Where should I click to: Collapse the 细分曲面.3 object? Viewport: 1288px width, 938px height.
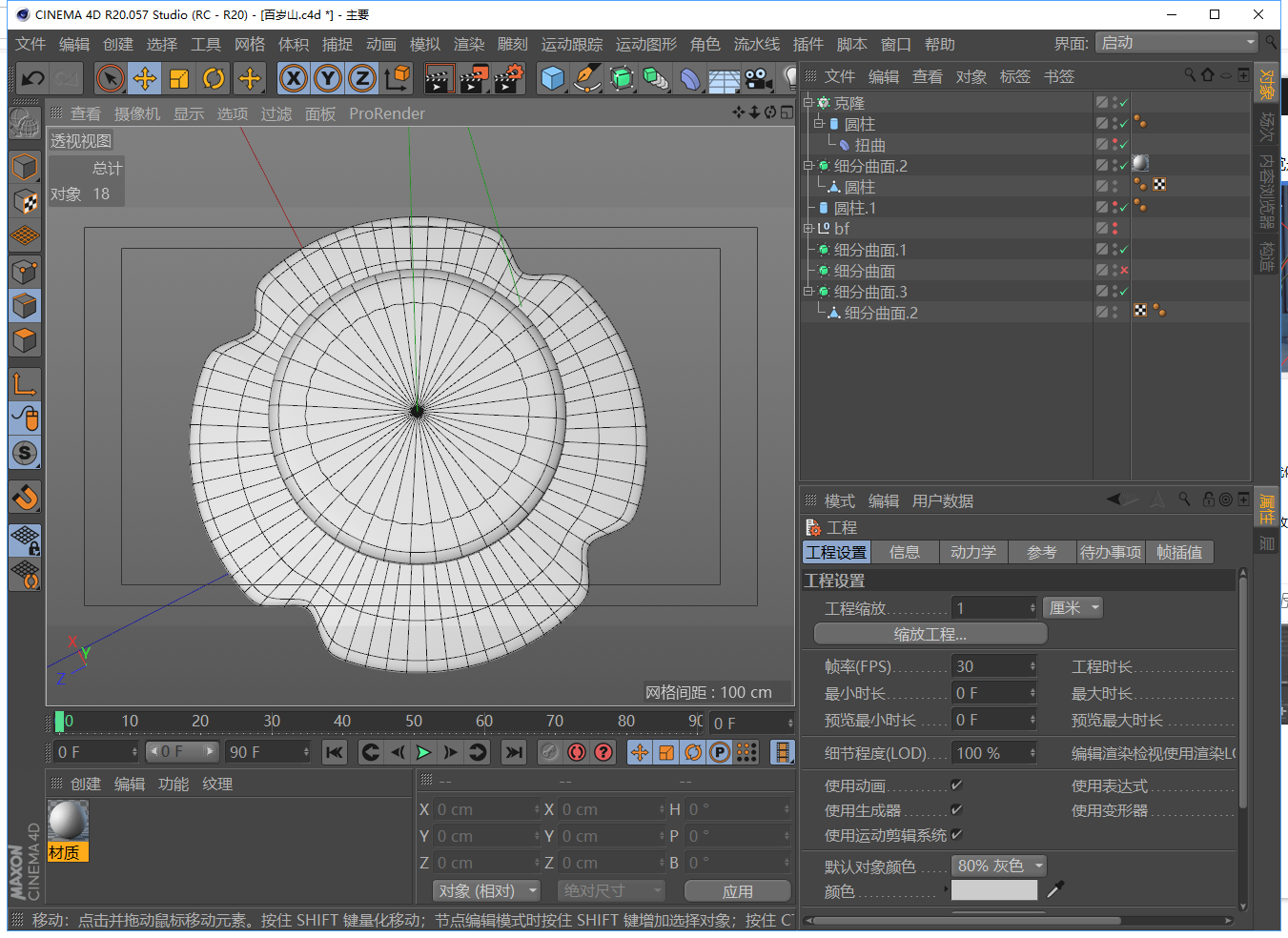(x=808, y=291)
